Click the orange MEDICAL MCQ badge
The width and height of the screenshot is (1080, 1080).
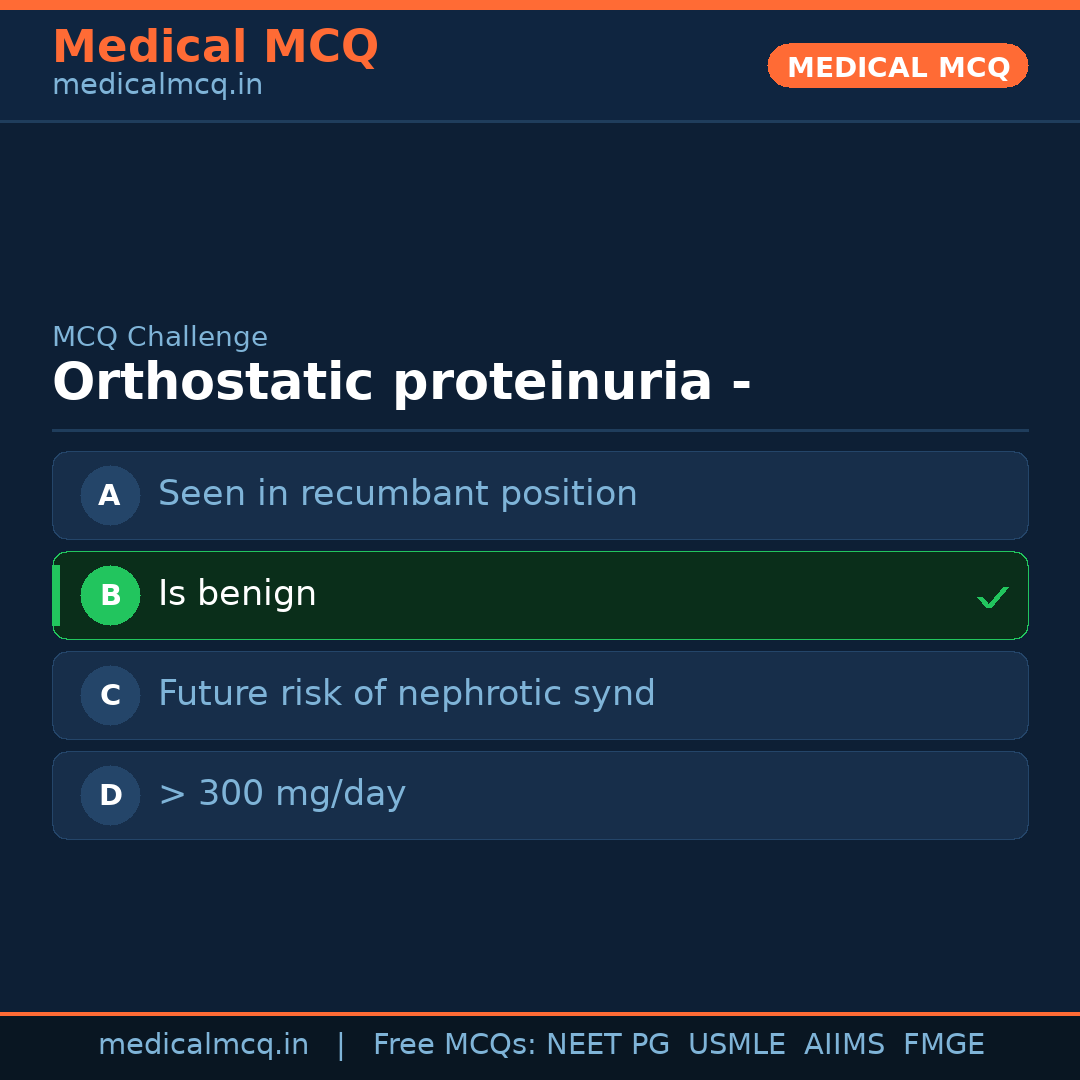[x=897, y=66]
